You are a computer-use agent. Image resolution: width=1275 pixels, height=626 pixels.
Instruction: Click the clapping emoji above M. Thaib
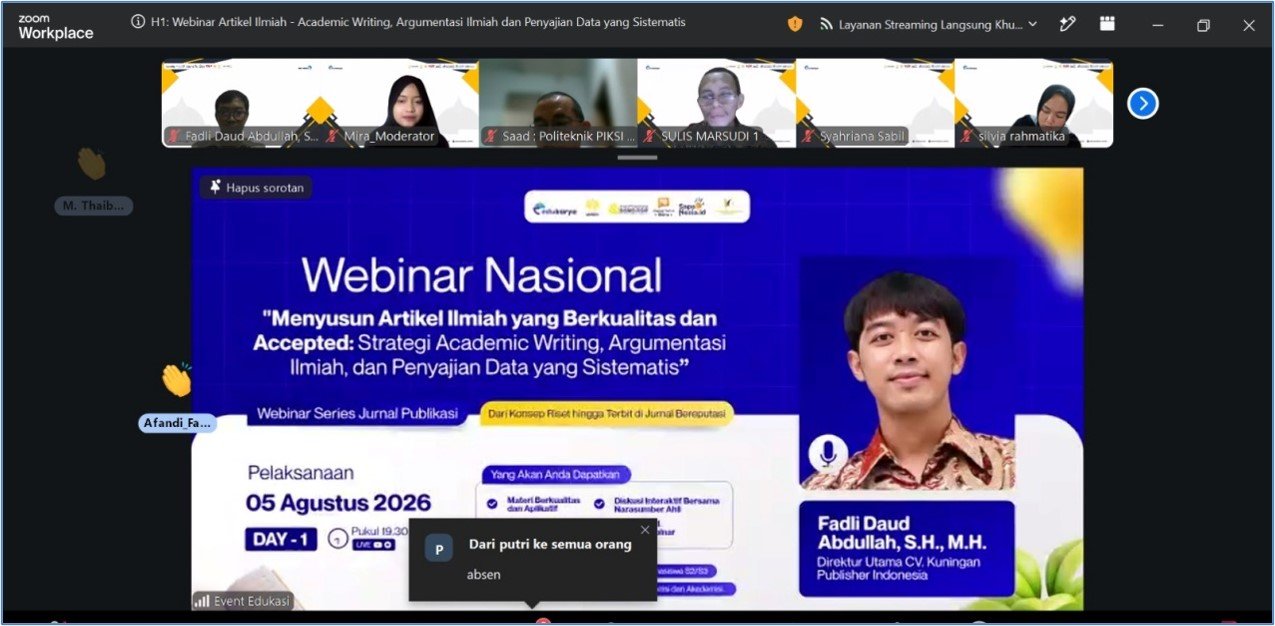click(x=92, y=163)
